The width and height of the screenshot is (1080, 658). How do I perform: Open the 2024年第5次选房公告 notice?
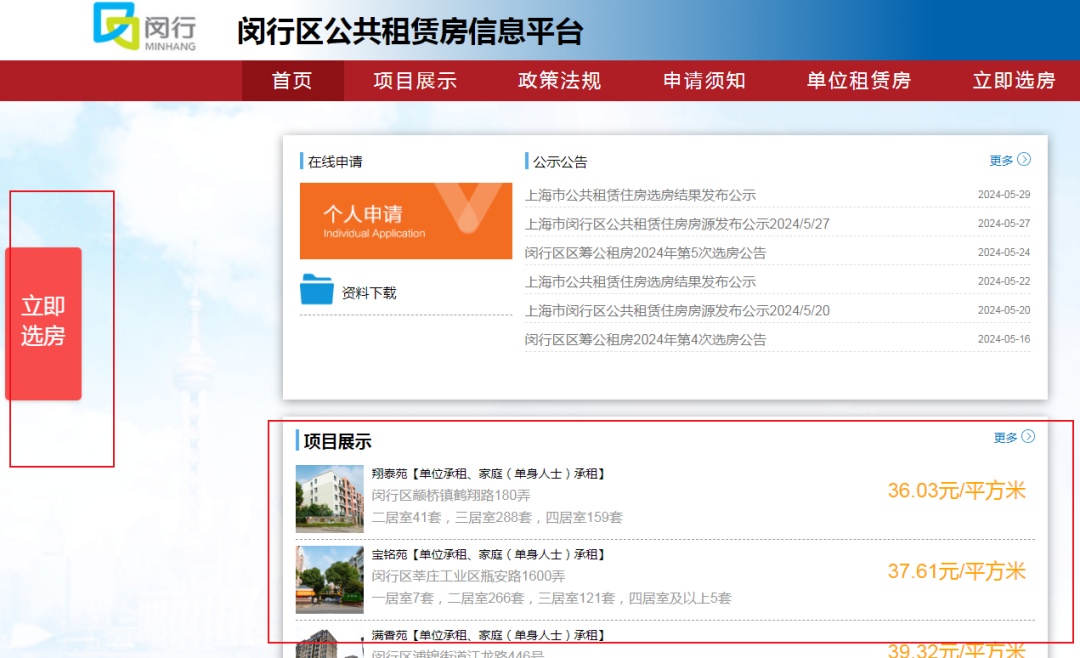point(645,253)
